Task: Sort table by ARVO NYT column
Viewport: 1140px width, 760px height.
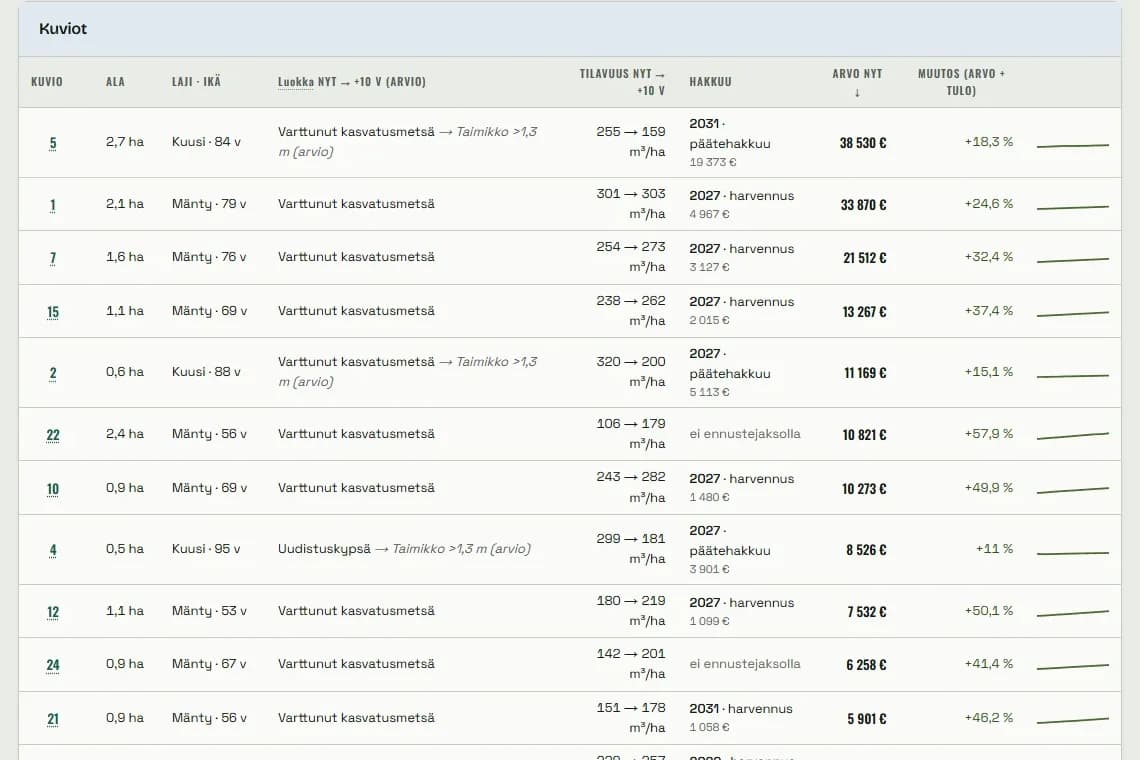Action: 857,82
